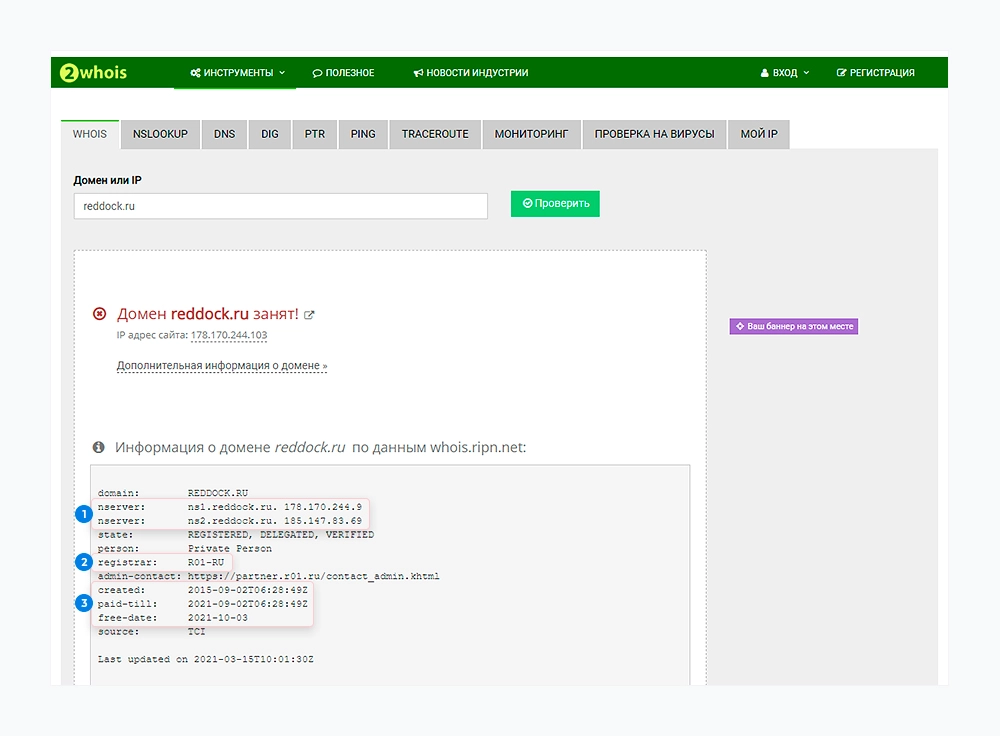Expand Дополнительная информация о домене
Viewport: 1000px width, 736px height.
point(222,366)
